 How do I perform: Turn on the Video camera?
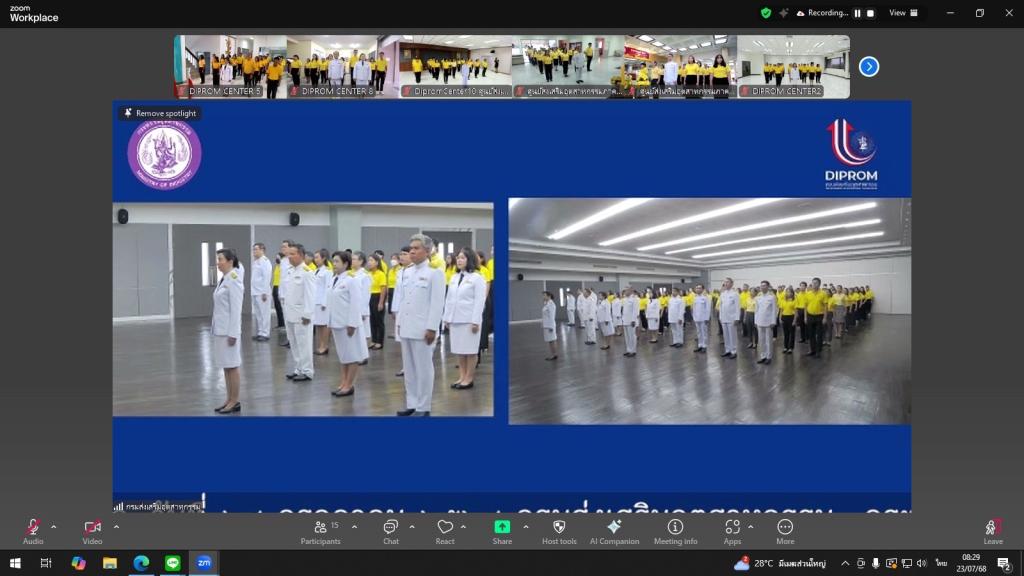(92, 531)
